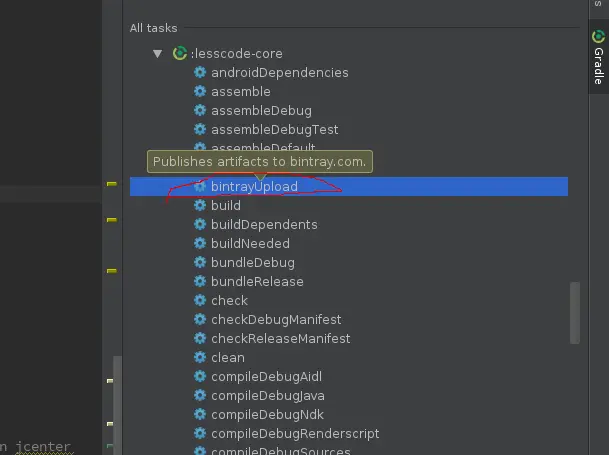This screenshot has height=455, width=609.
Task: Select the check task
Action: (229, 301)
